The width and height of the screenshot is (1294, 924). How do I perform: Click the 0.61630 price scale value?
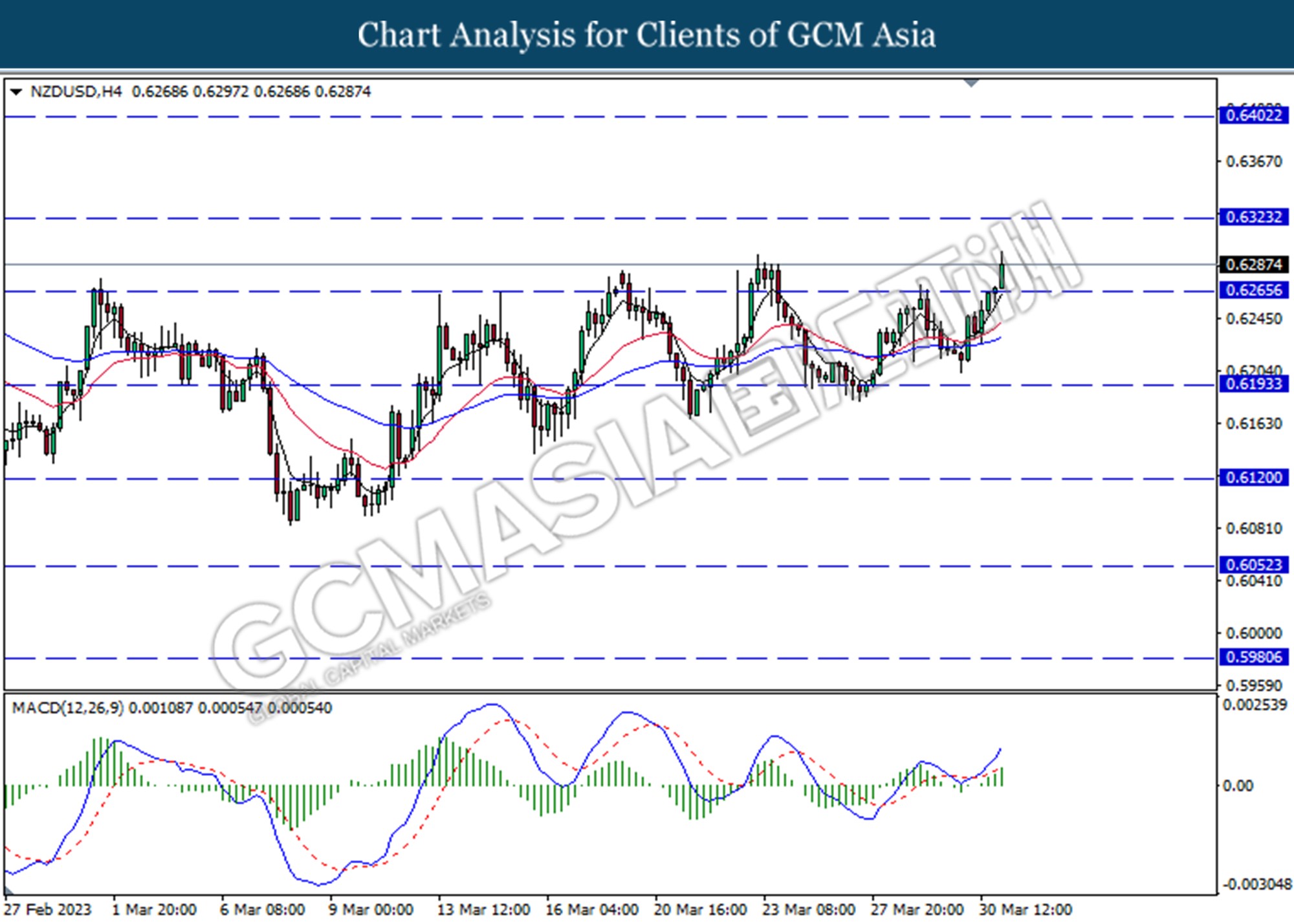click(1254, 424)
